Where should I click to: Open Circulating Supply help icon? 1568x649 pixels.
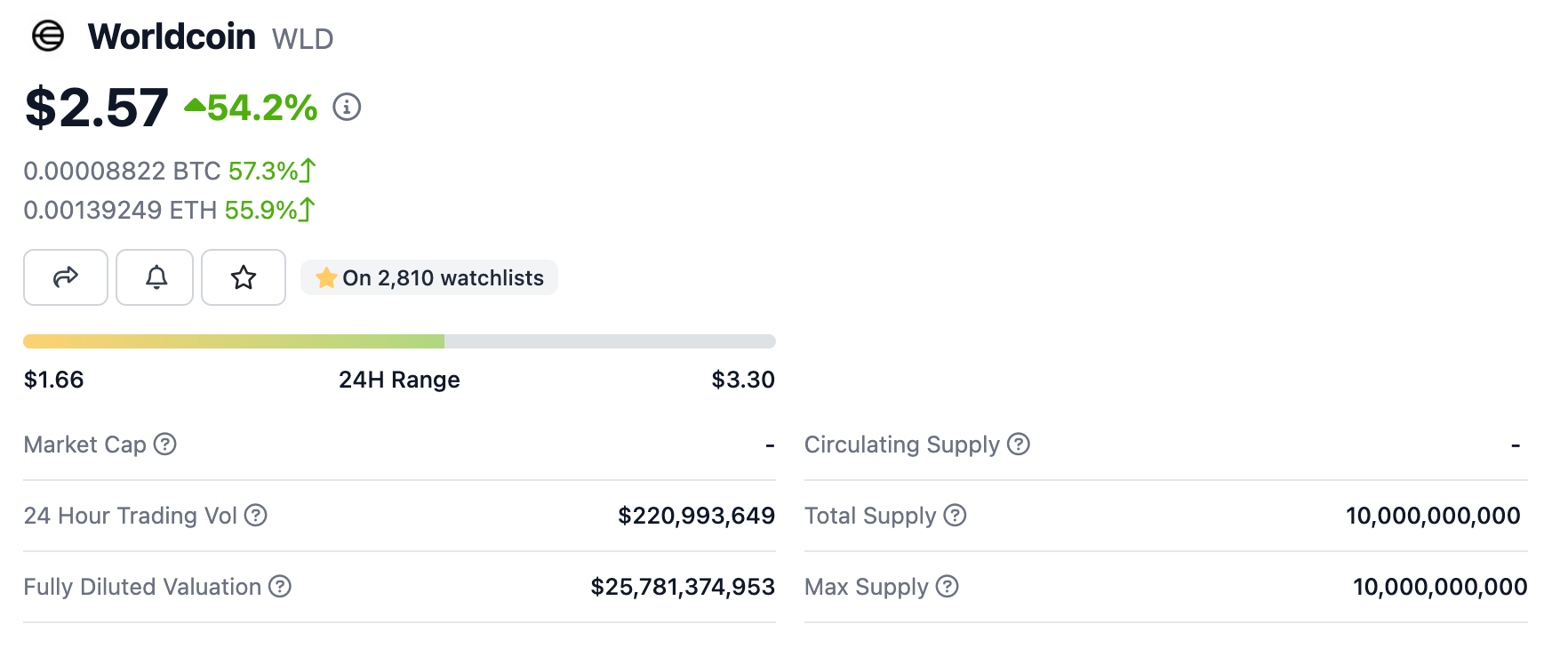point(1019,444)
